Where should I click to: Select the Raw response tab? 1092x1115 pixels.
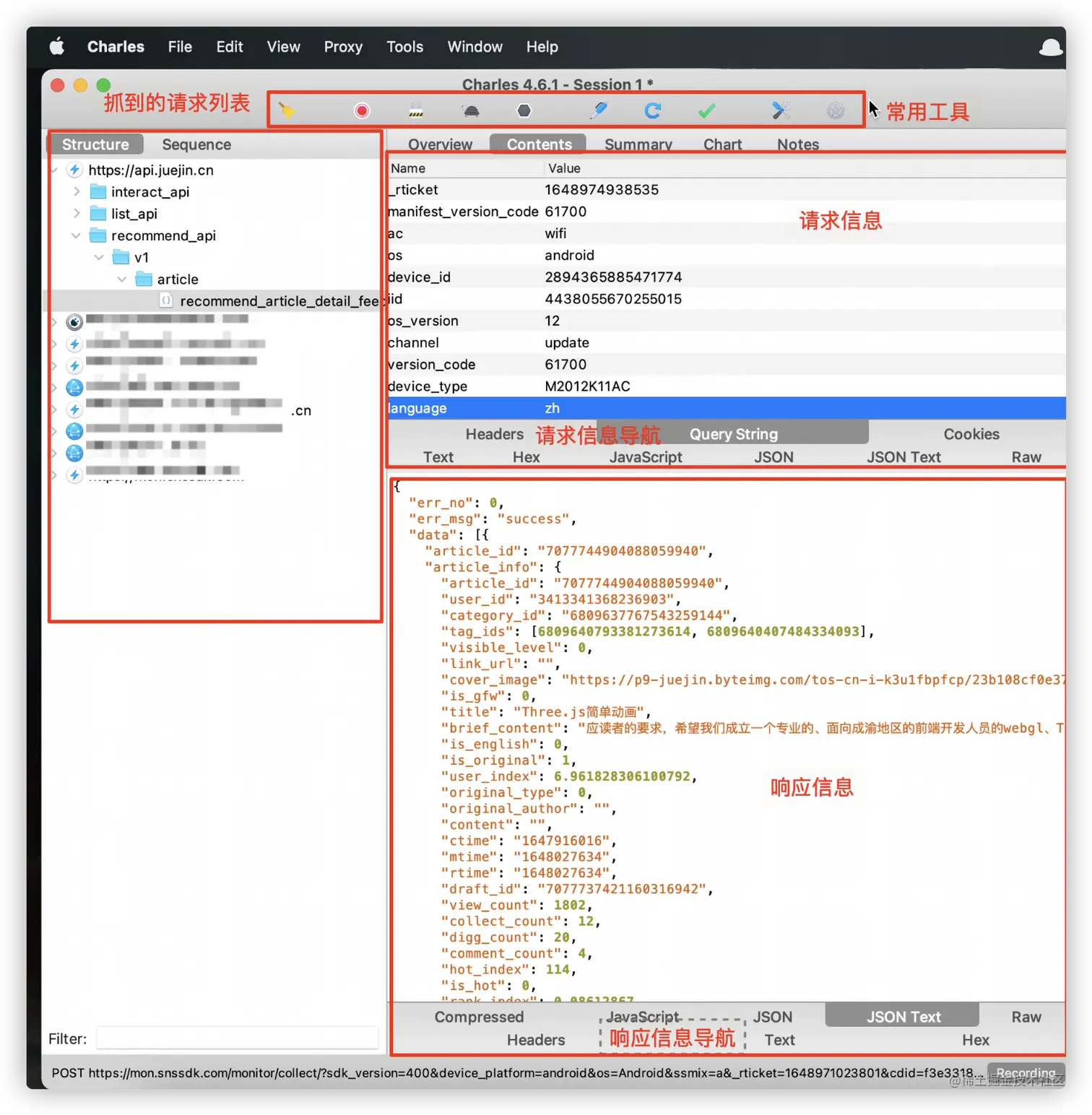(1026, 1017)
